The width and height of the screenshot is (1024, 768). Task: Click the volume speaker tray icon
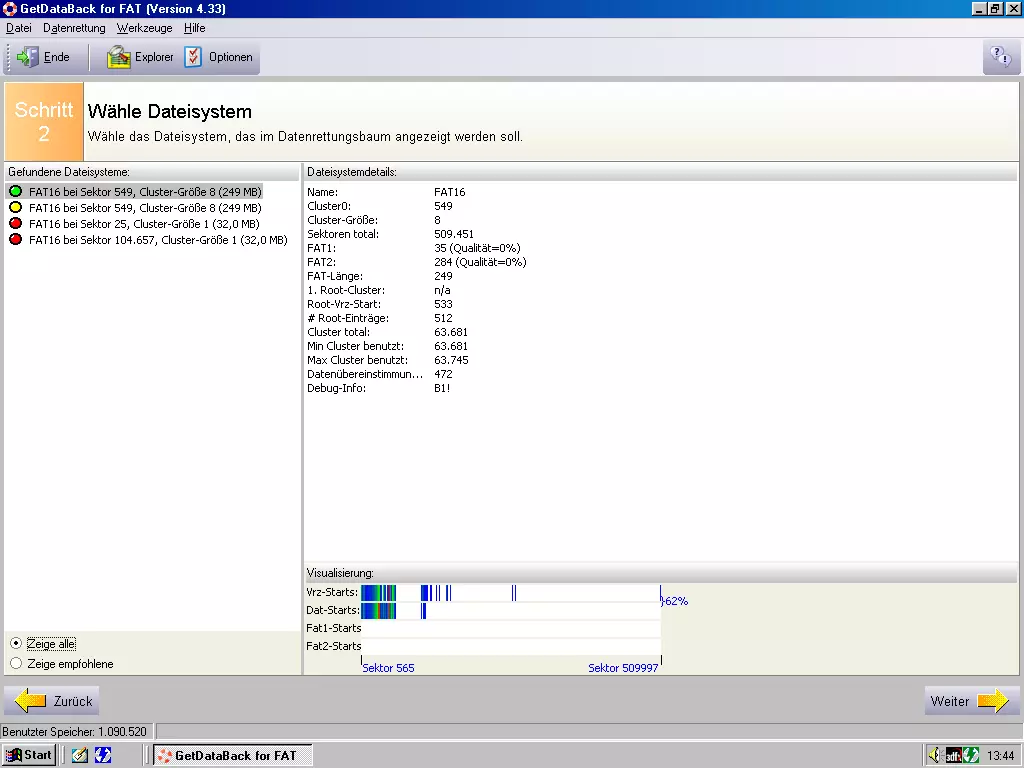click(x=935, y=756)
